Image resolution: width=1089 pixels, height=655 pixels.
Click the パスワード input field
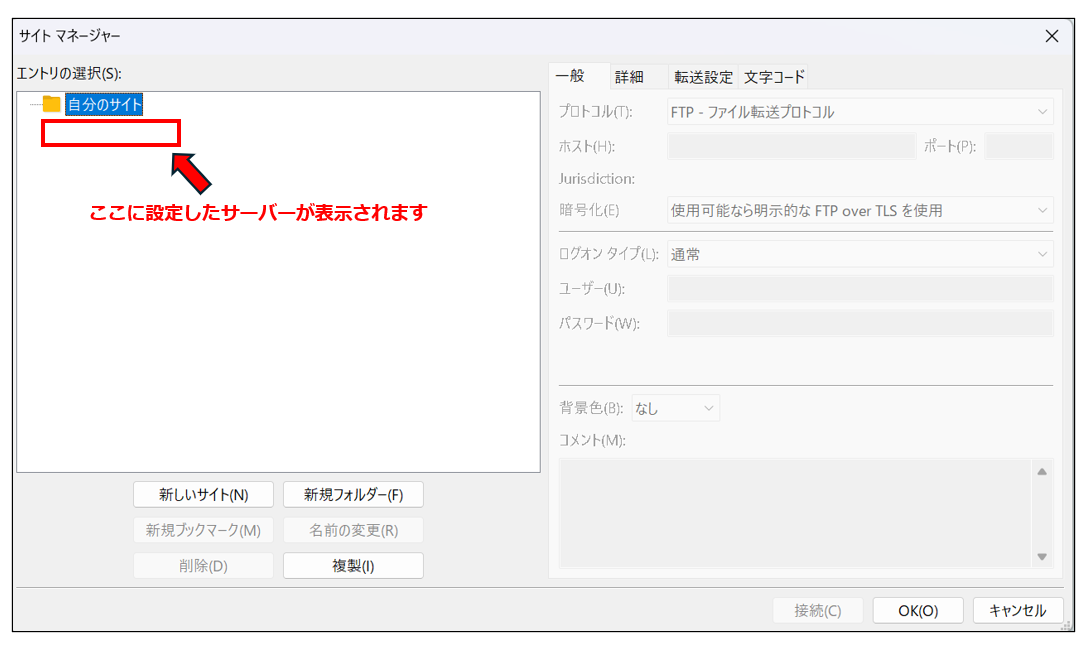click(860, 324)
